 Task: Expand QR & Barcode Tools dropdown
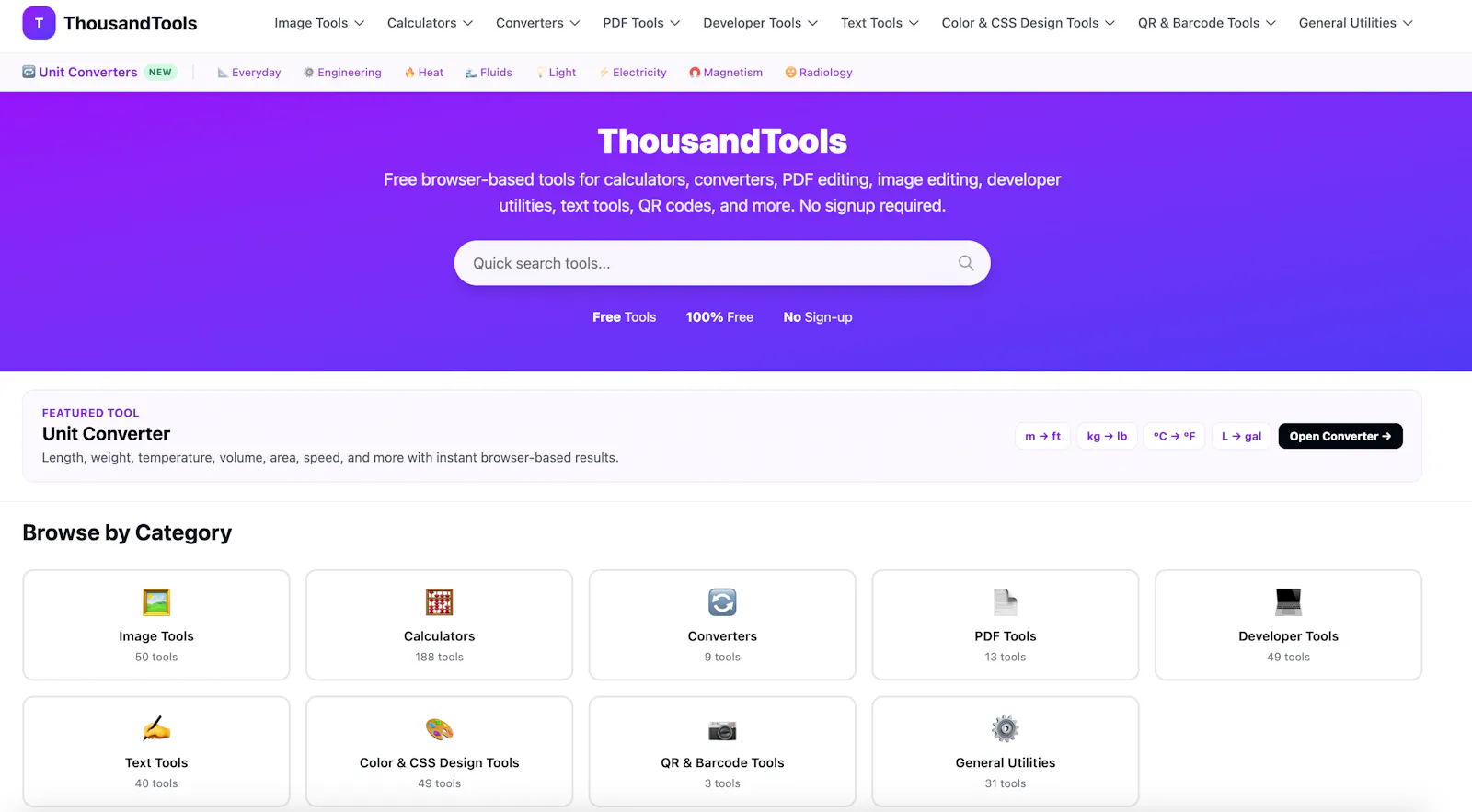point(1207,23)
